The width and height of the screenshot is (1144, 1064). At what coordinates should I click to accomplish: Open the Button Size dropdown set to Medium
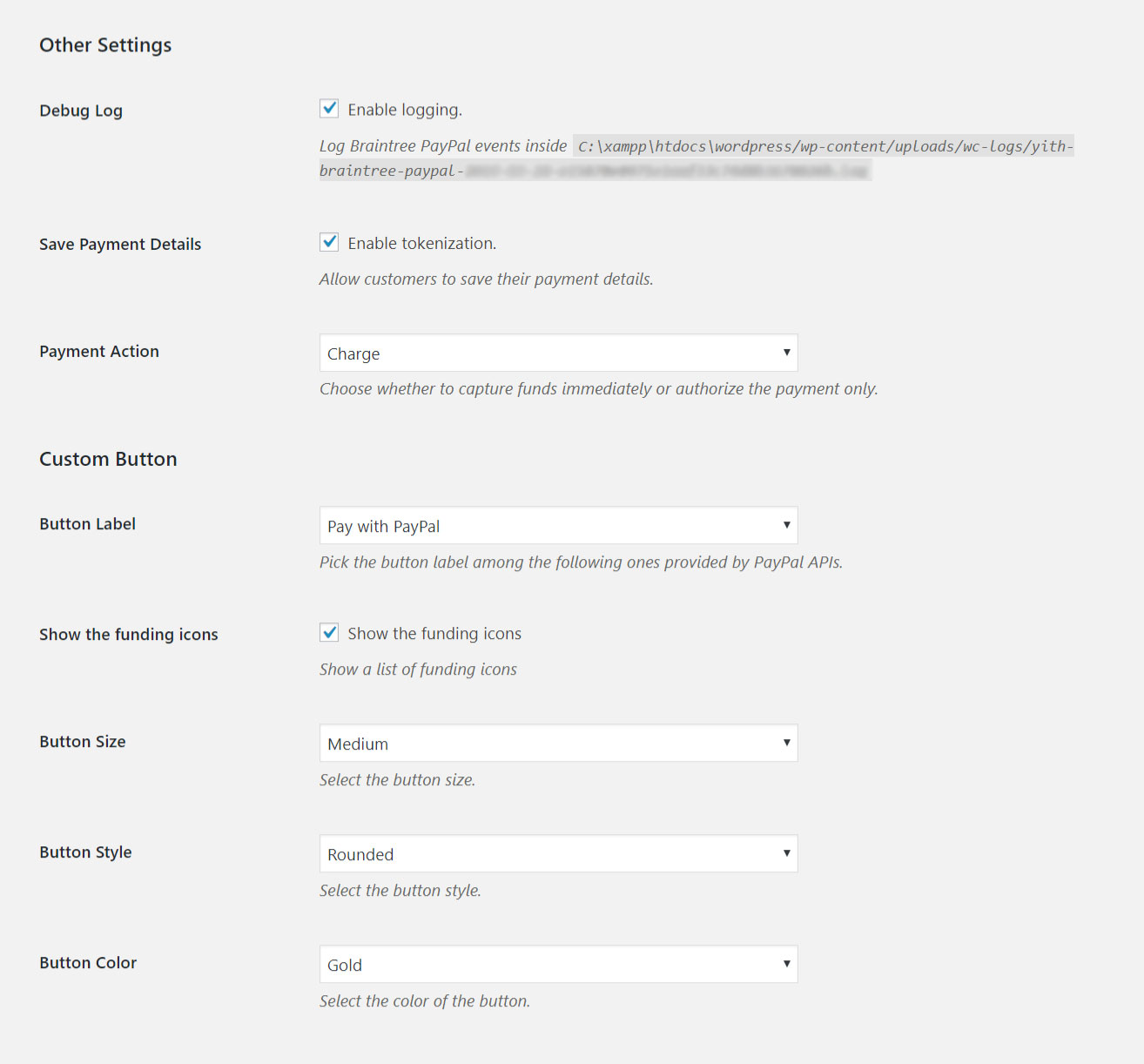click(558, 744)
